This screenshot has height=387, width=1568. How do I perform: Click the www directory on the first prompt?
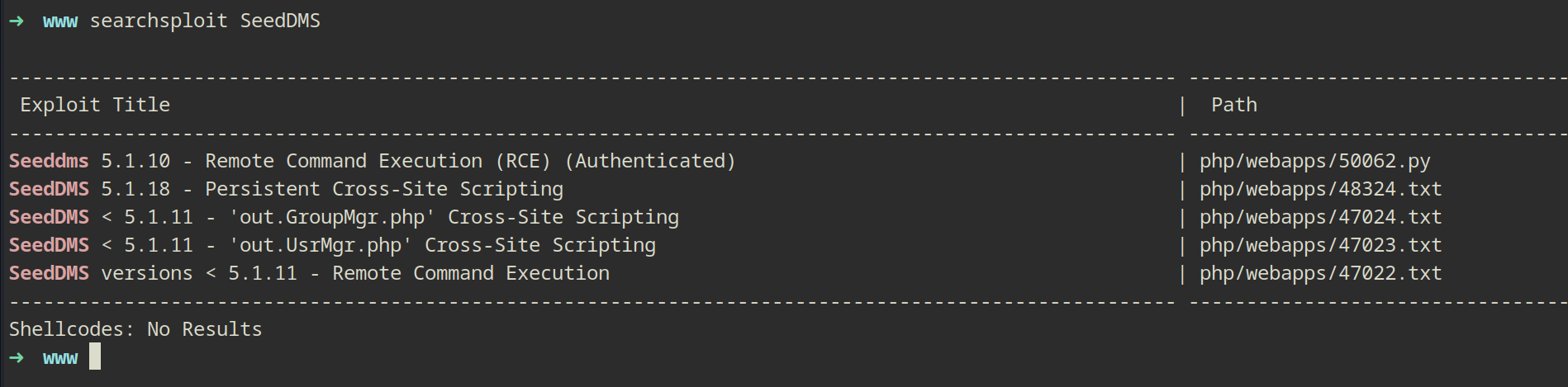60,21
